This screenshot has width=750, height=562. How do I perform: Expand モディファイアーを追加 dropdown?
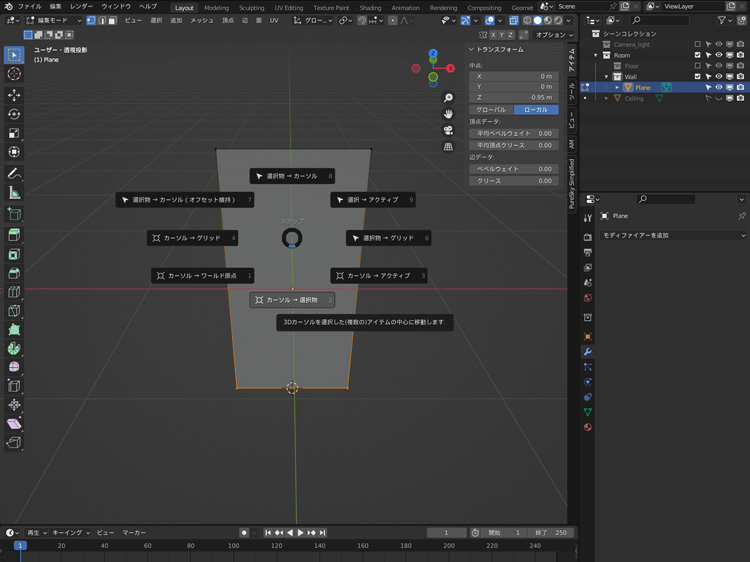[x=673, y=236]
